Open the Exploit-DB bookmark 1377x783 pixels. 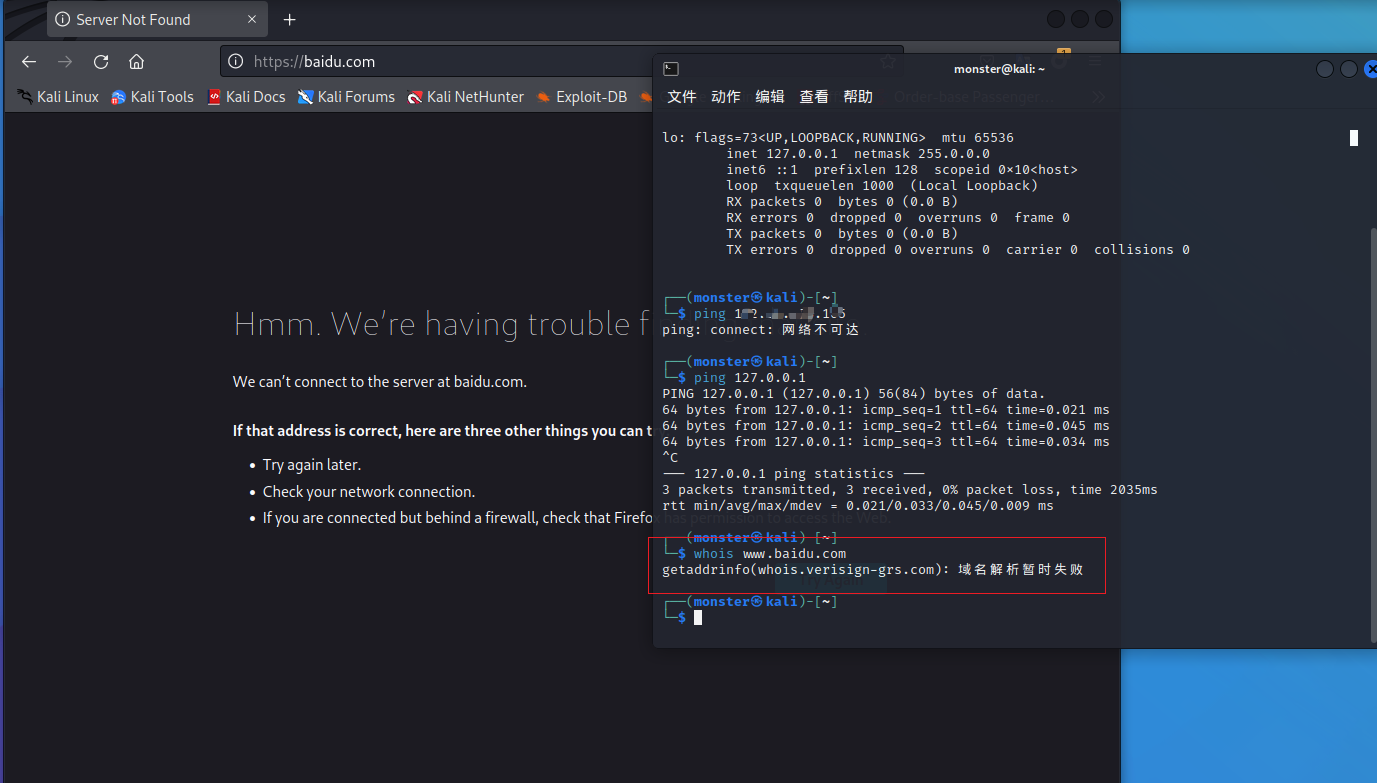[x=581, y=97]
